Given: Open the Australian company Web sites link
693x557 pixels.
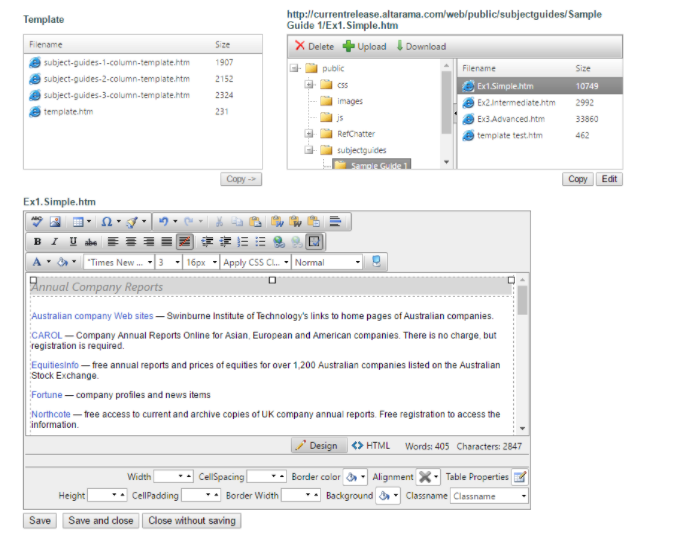Looking at the screenshot, I should tap(92, 316).
